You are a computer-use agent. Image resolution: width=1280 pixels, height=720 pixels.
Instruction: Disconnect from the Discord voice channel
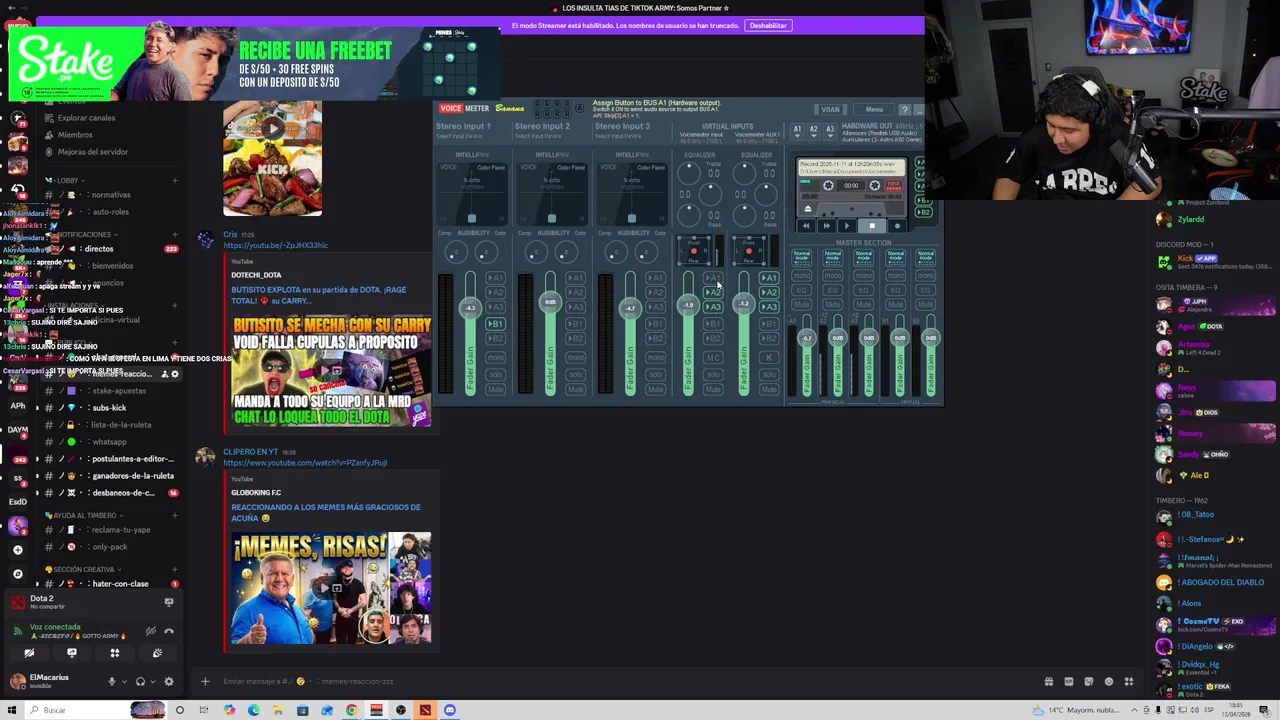tap(169, 631)
